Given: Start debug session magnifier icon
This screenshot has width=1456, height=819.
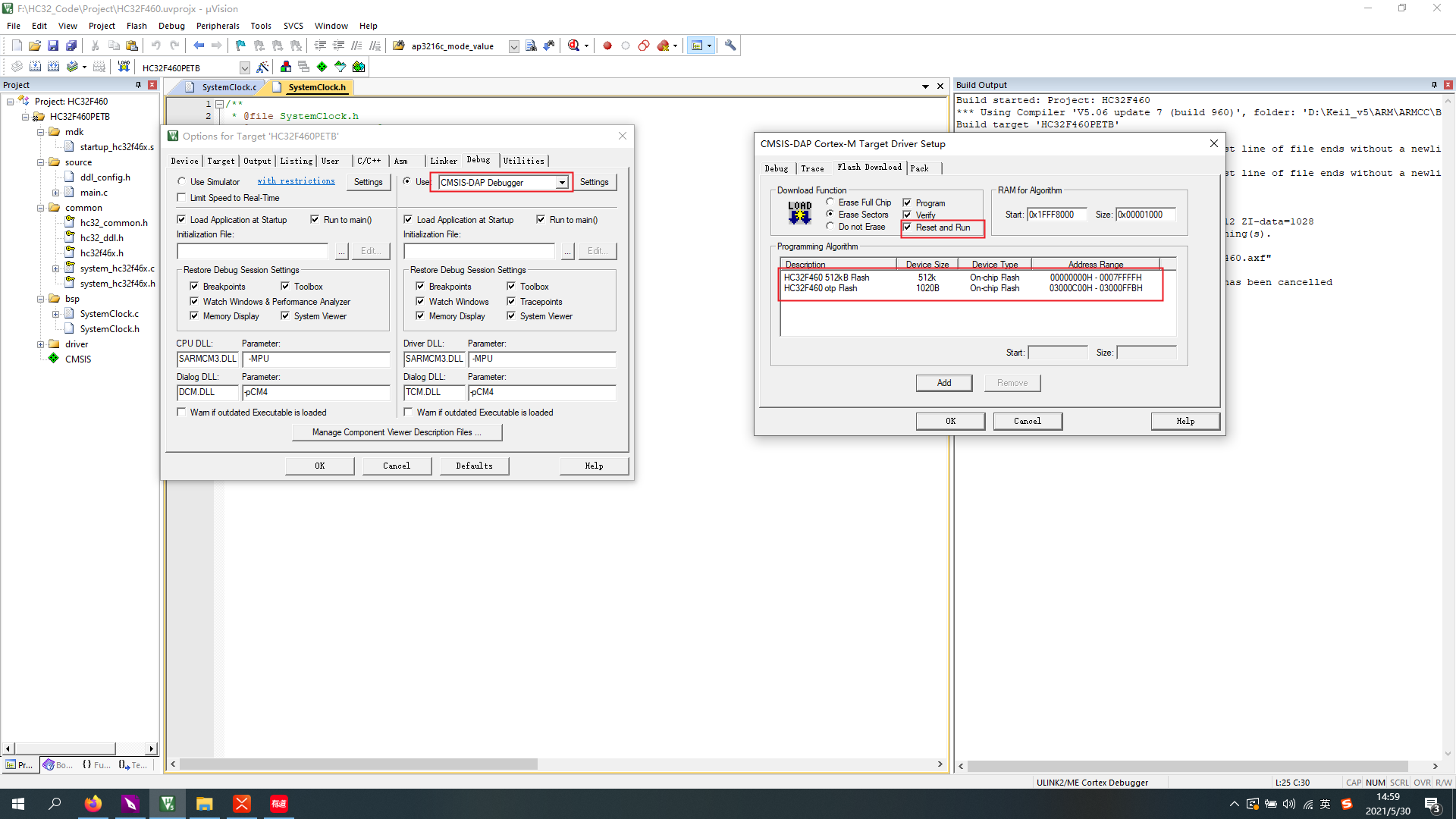Looking at the screenshot, I should [574, 45].
